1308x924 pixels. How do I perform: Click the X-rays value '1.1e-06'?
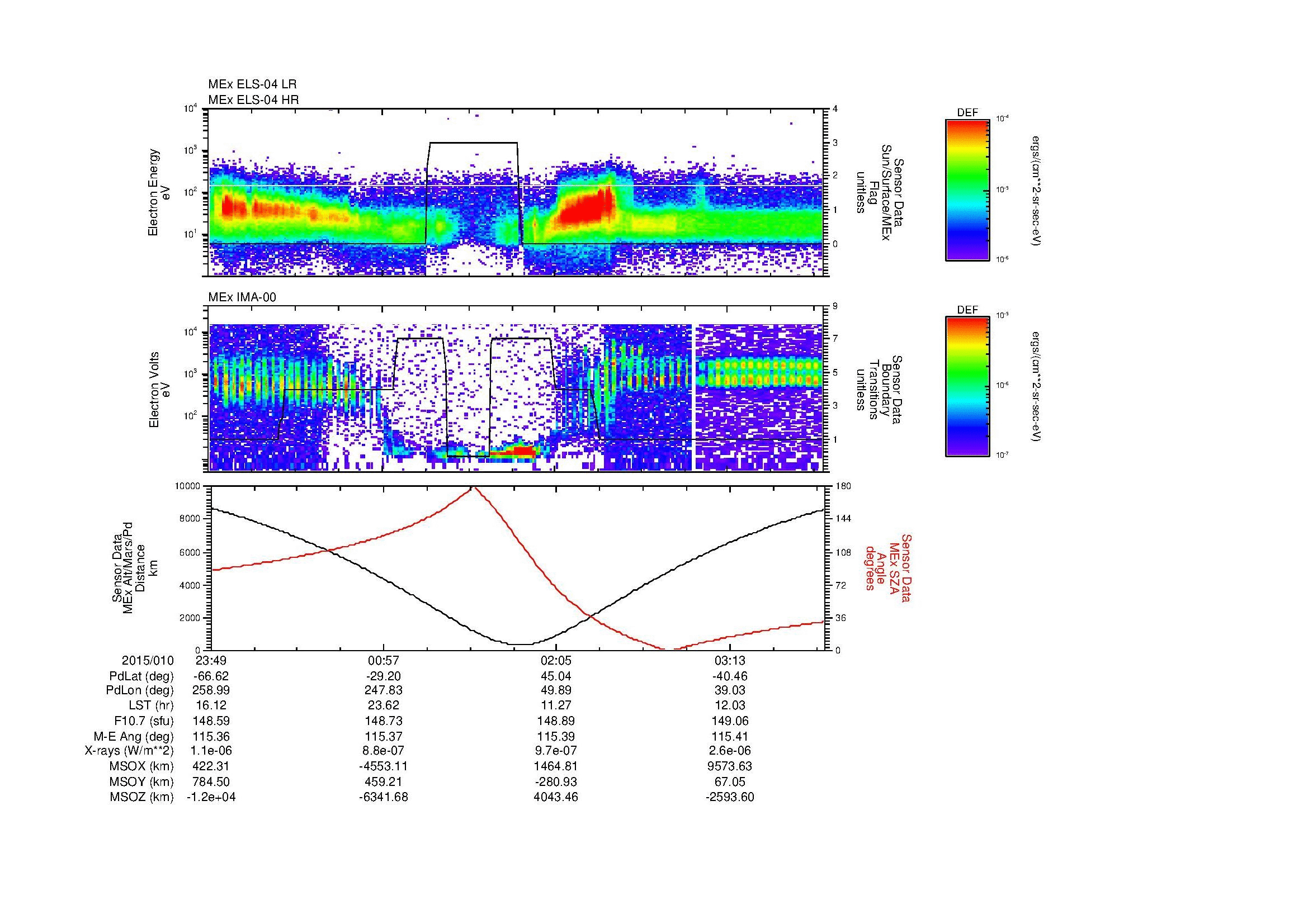[x=211, y=751]
